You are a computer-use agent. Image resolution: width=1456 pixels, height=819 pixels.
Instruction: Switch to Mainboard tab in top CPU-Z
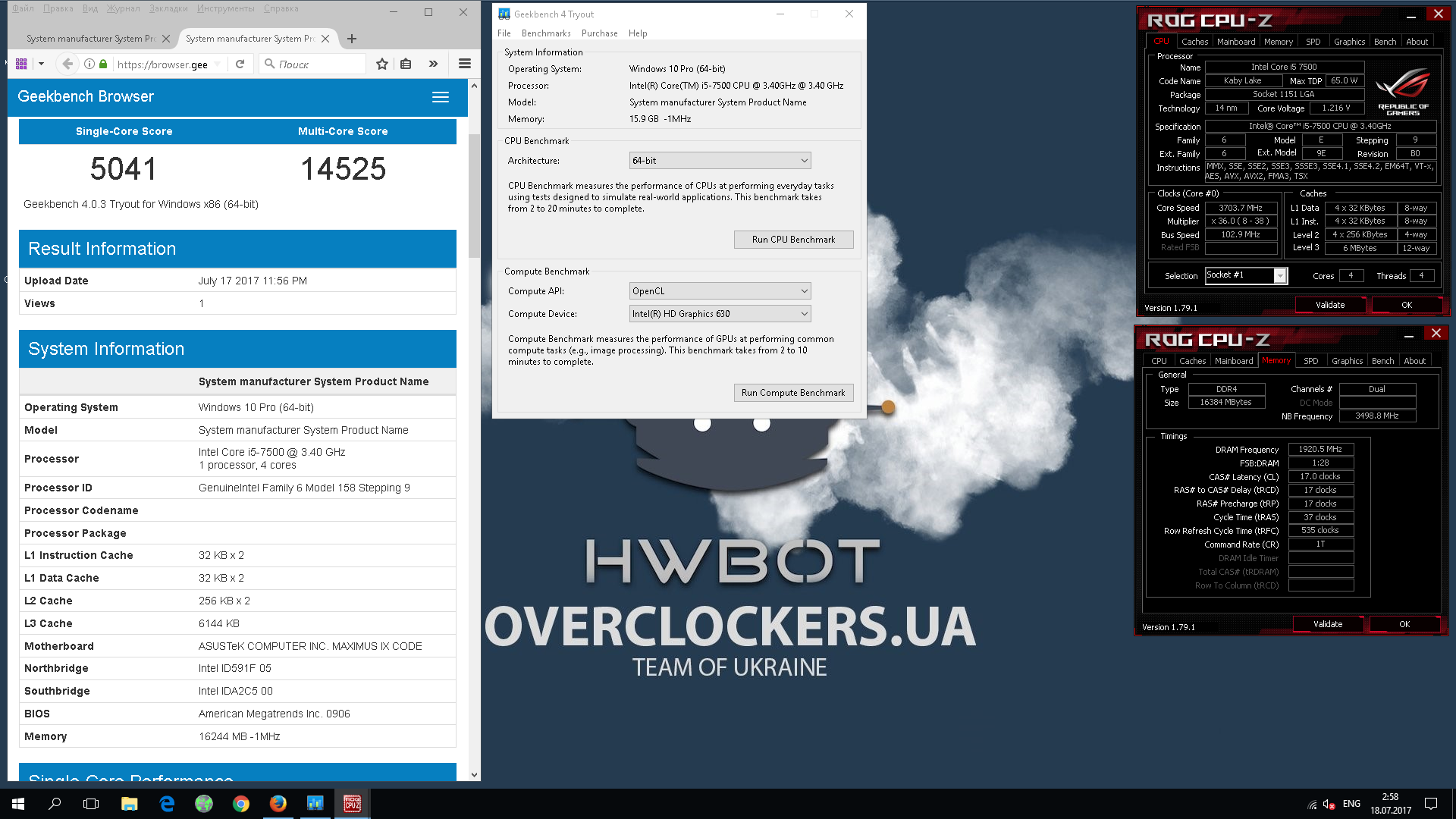(x=1236, y=42)
